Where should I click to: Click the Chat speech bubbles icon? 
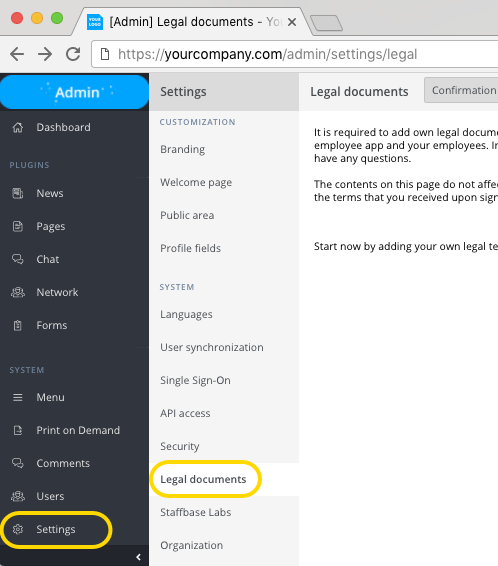[18, 259]
